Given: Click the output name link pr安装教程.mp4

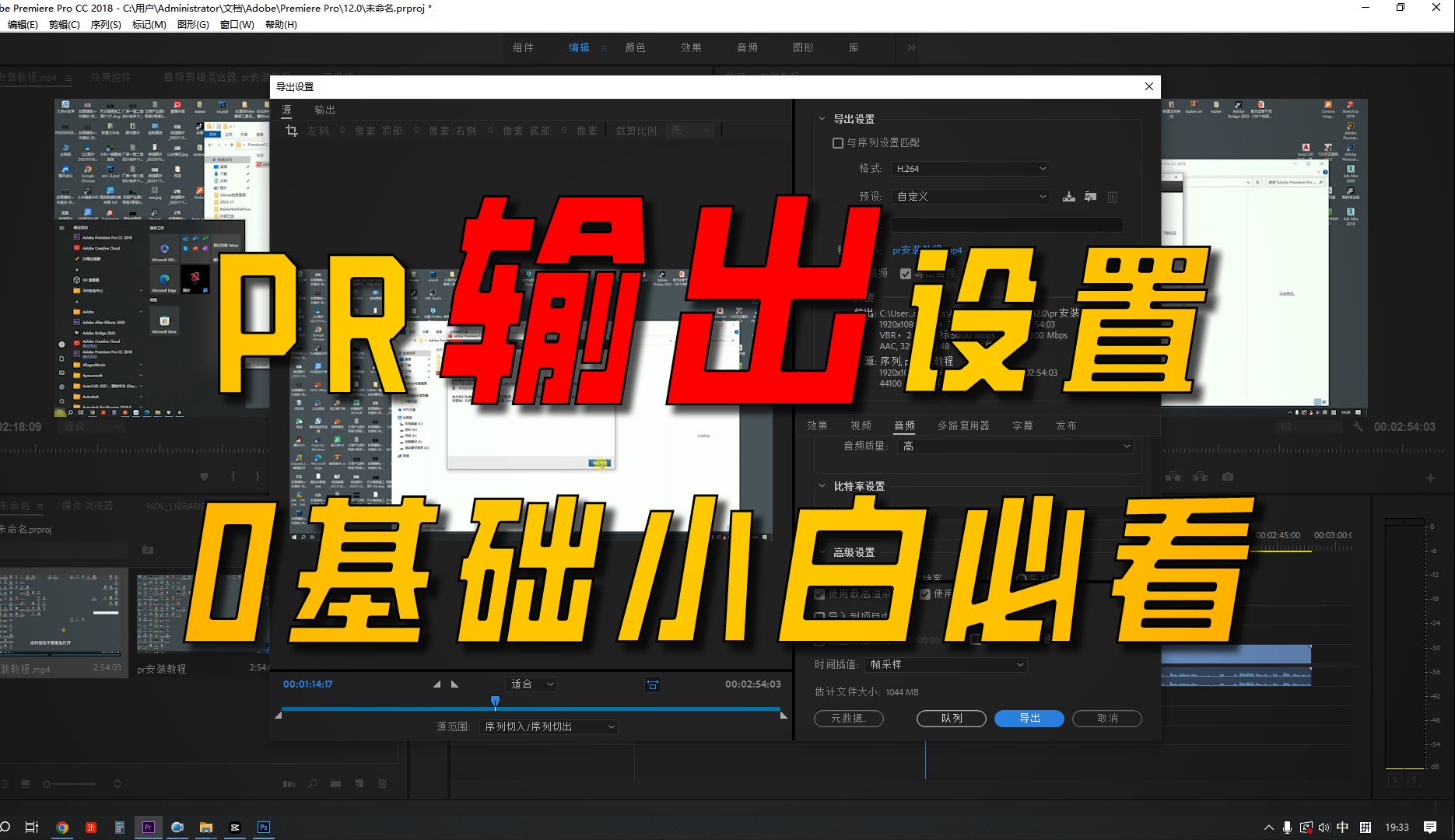Looking at the screenshot, I should [927, 250].
